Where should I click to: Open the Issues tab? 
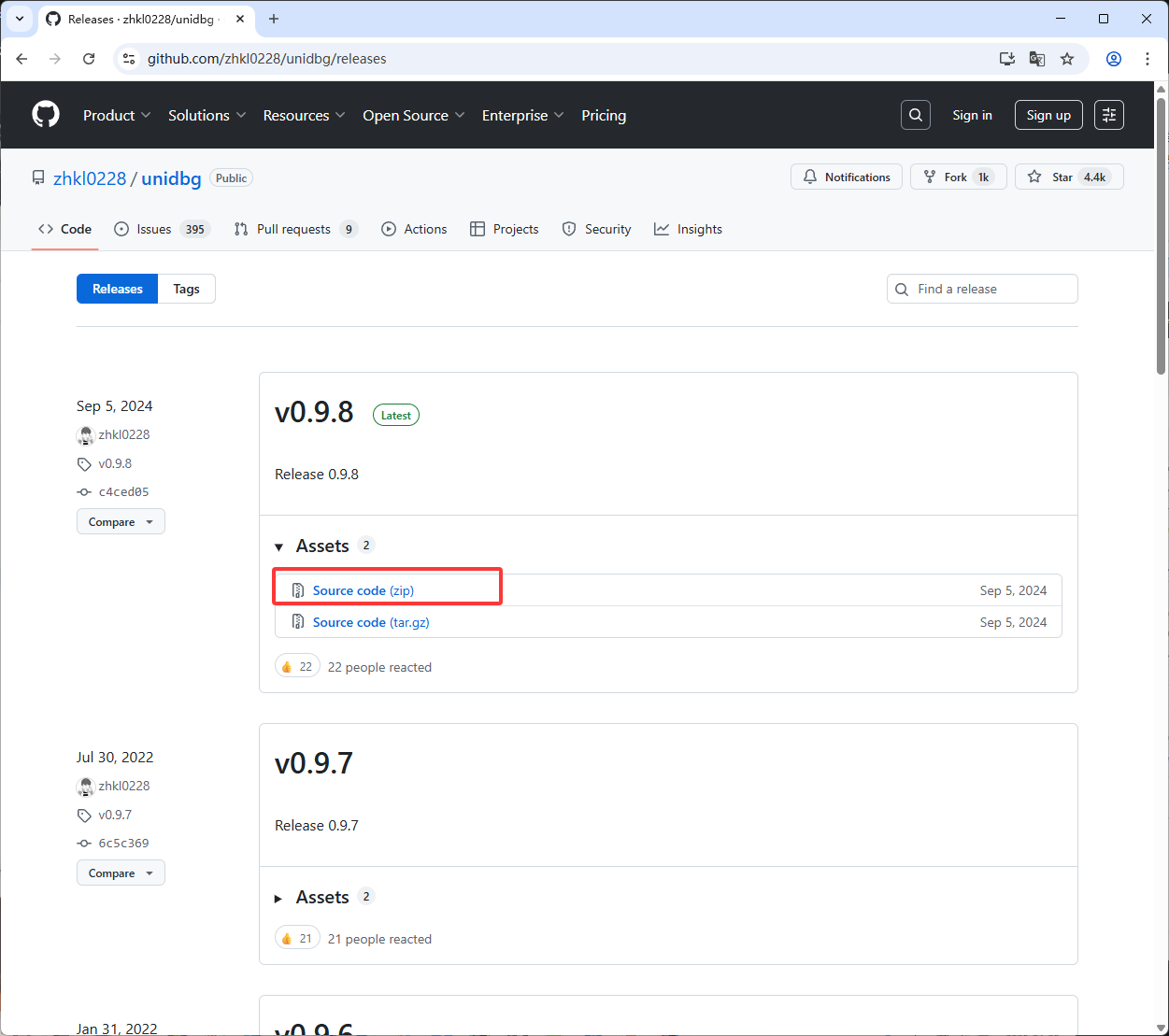click(x=162, y=229)
